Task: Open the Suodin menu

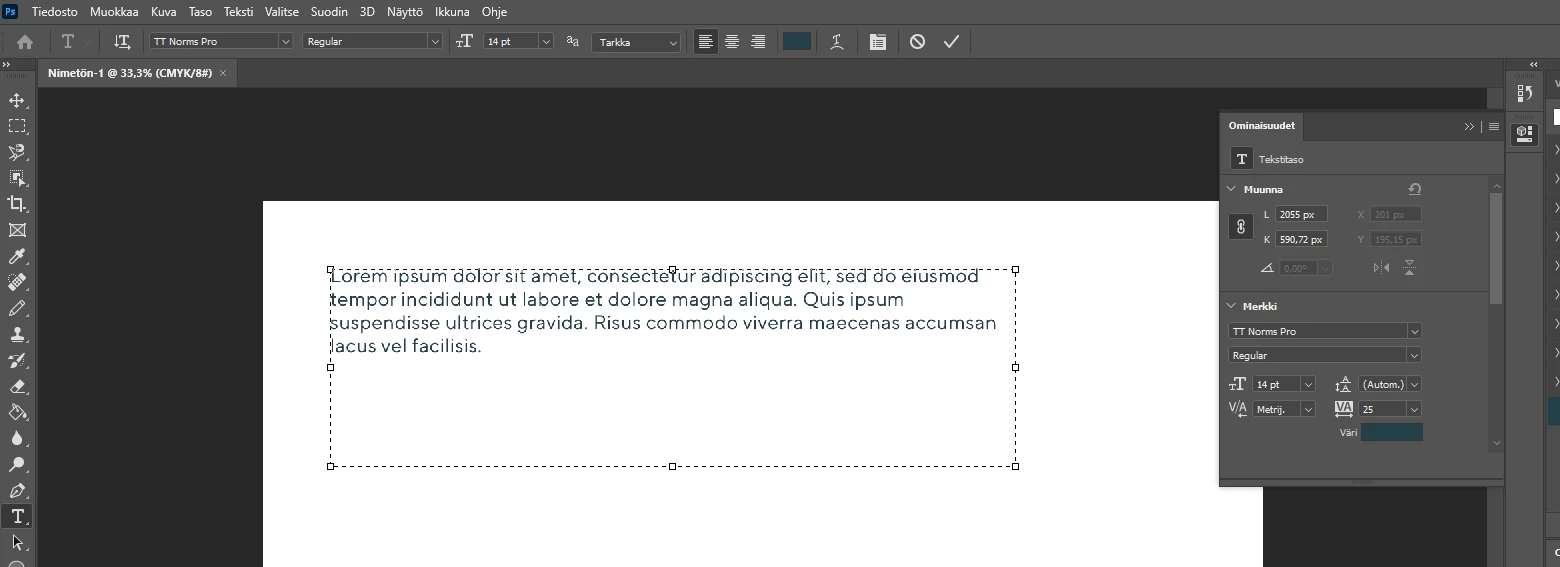Action: [x=329, y=12]
